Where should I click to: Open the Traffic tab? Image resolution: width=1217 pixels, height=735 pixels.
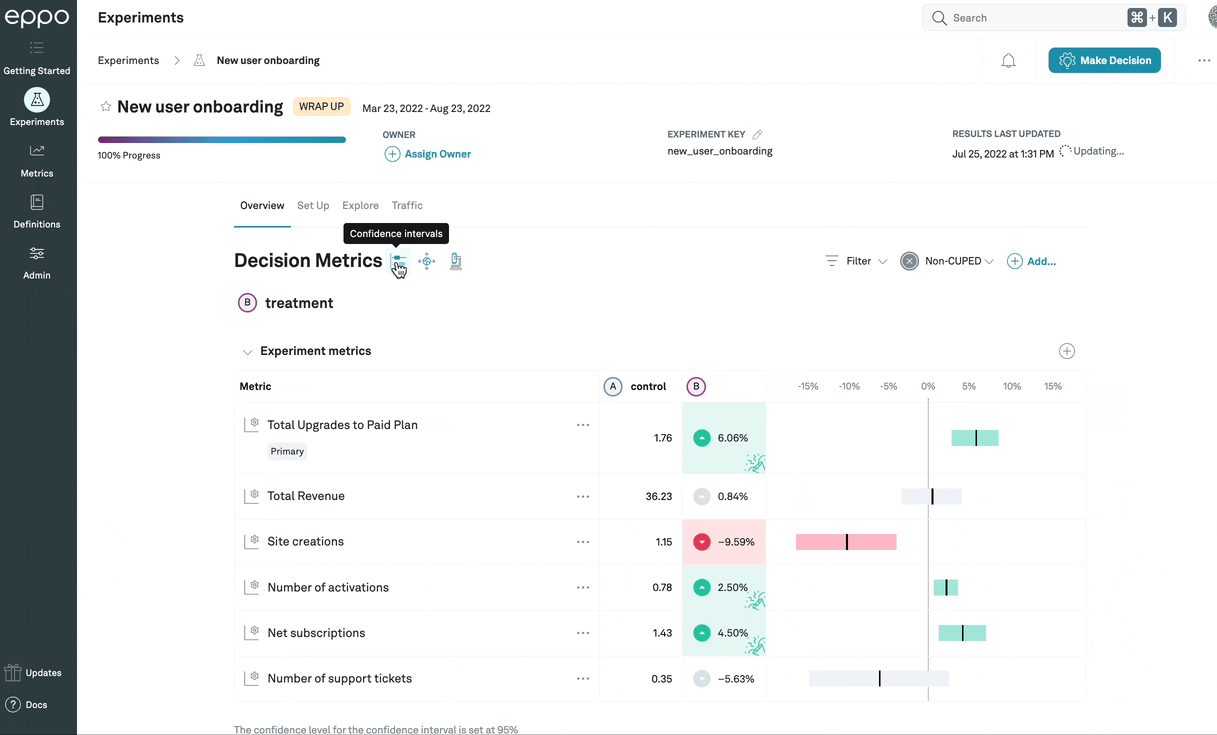[x=407, y=205]
